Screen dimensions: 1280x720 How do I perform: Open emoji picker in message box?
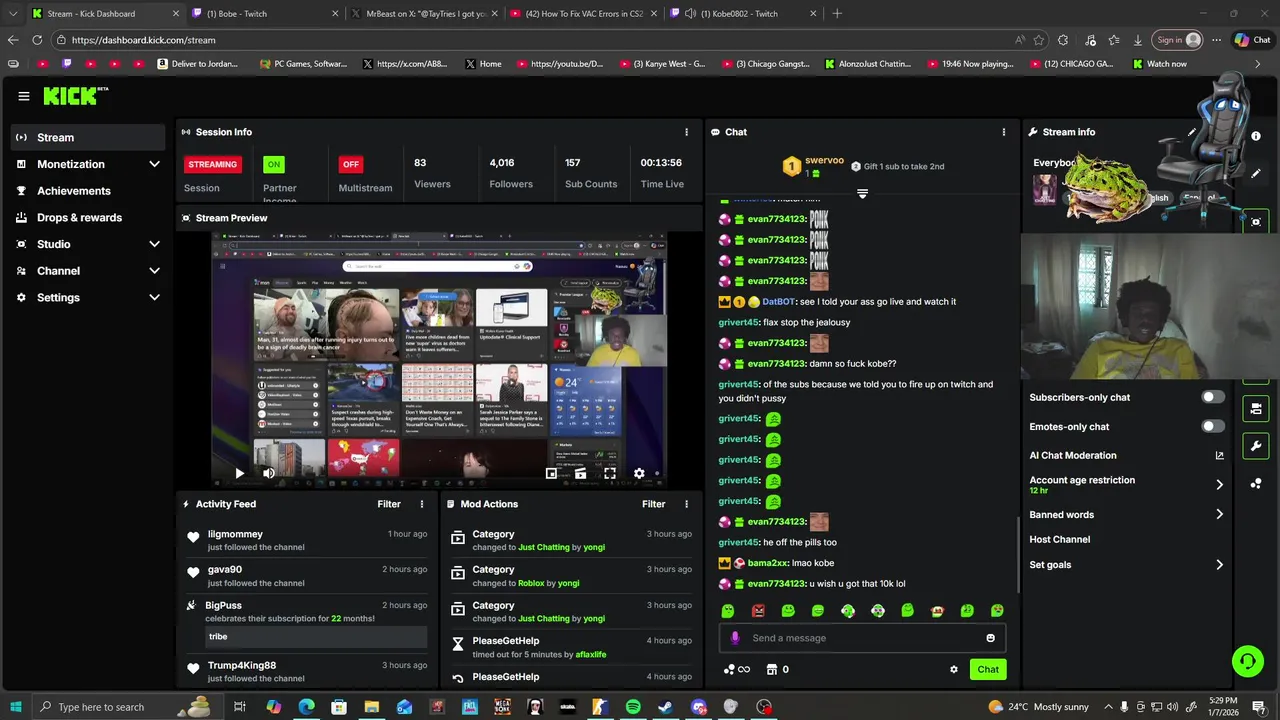pyautogui.click(x=990, y=638)
